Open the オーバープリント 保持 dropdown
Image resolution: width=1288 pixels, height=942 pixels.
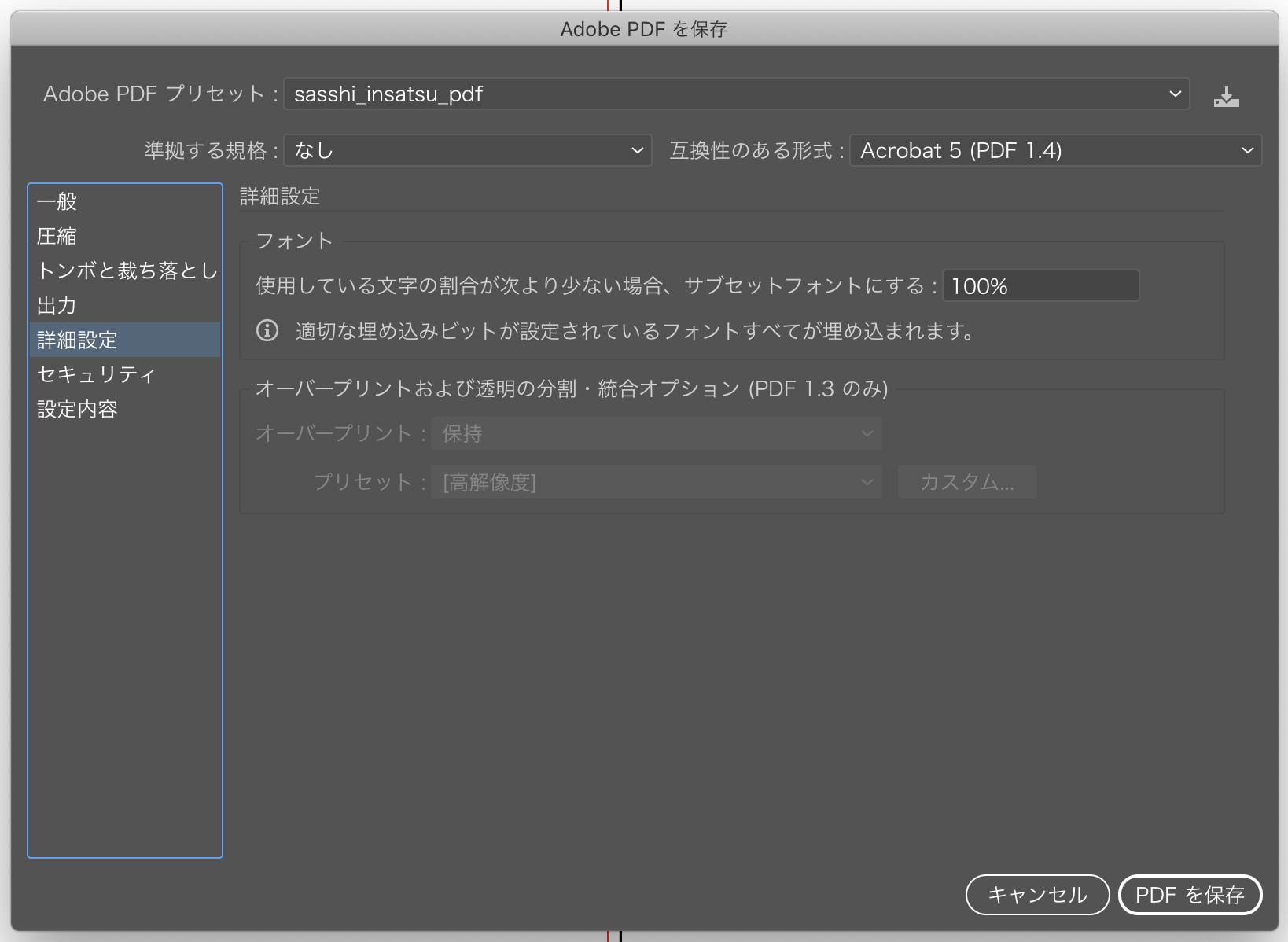(x=656, y=433)
